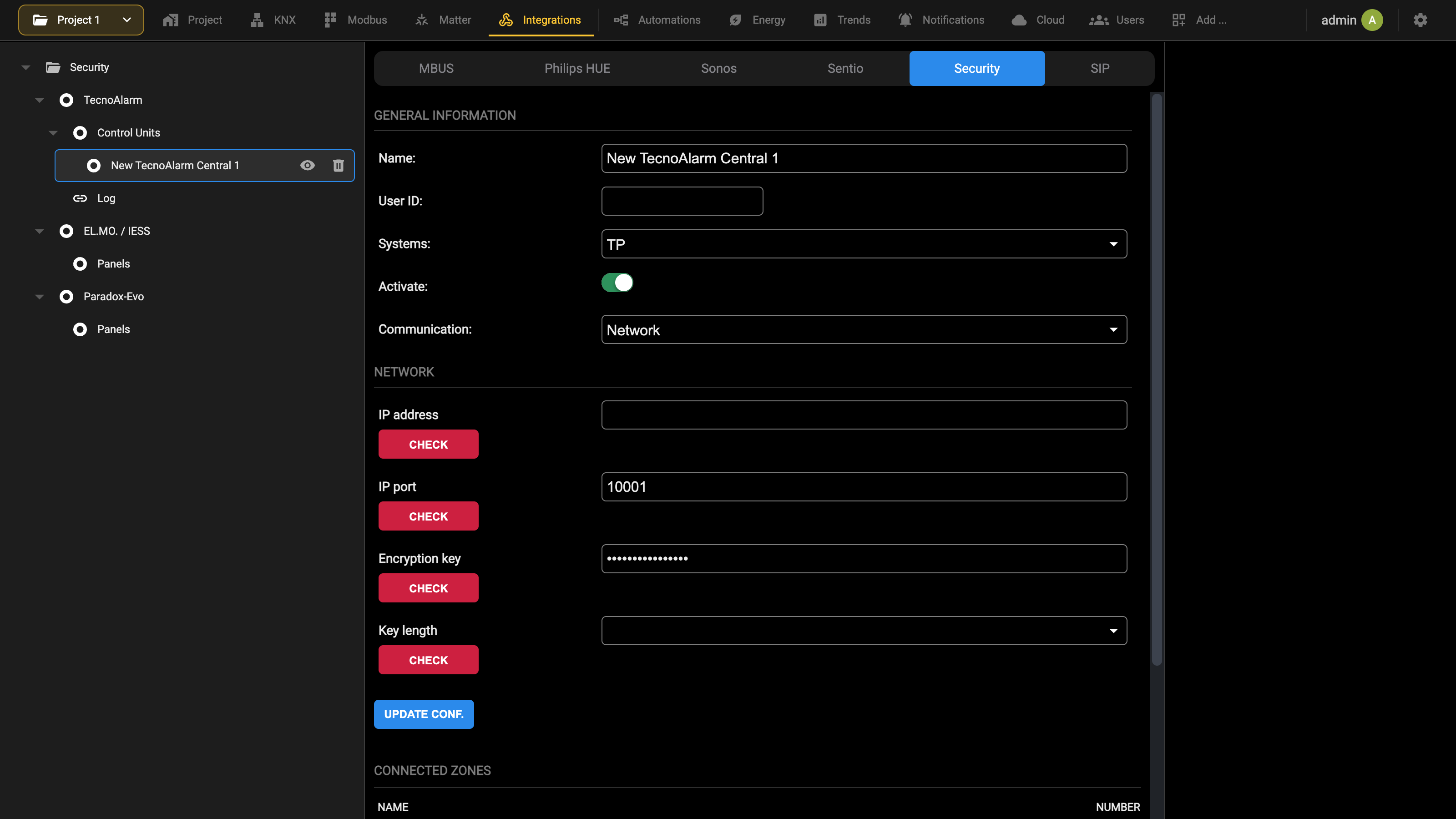
Task: Delete New TecnoAlarm Central 1 with trash icon
Action: click(338, 166)
